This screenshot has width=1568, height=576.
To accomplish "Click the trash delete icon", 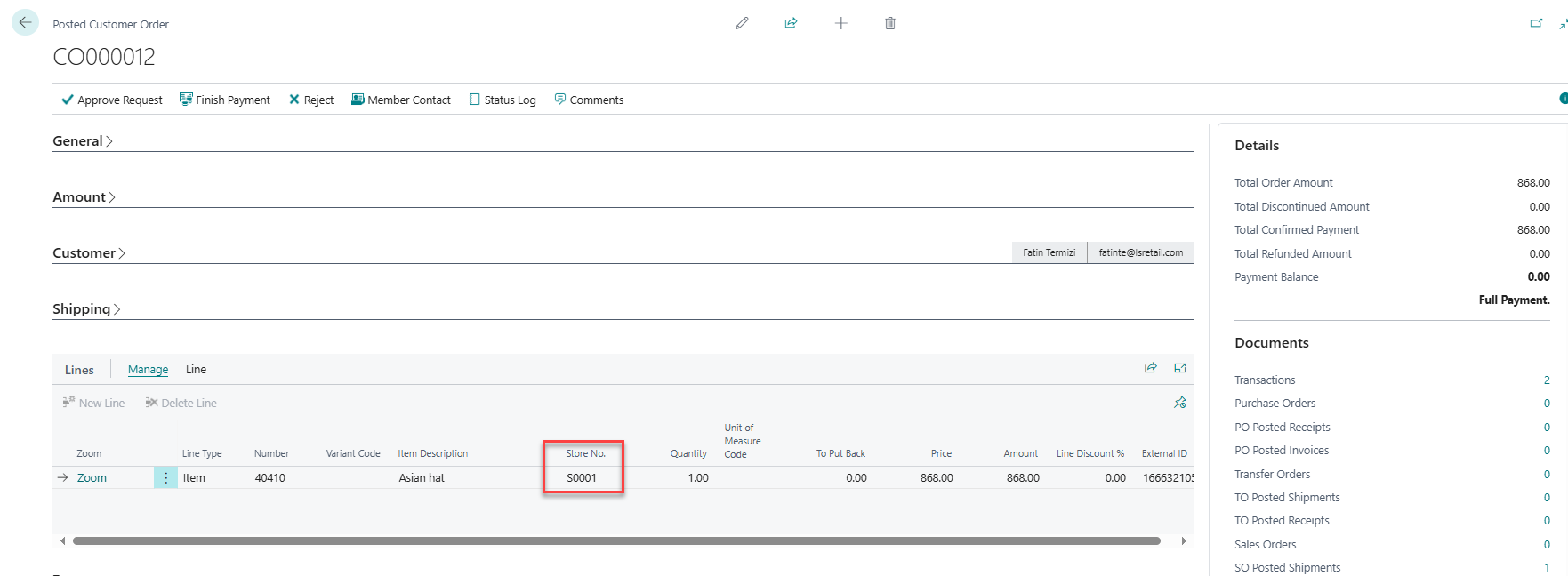I will tap(890, 23).
